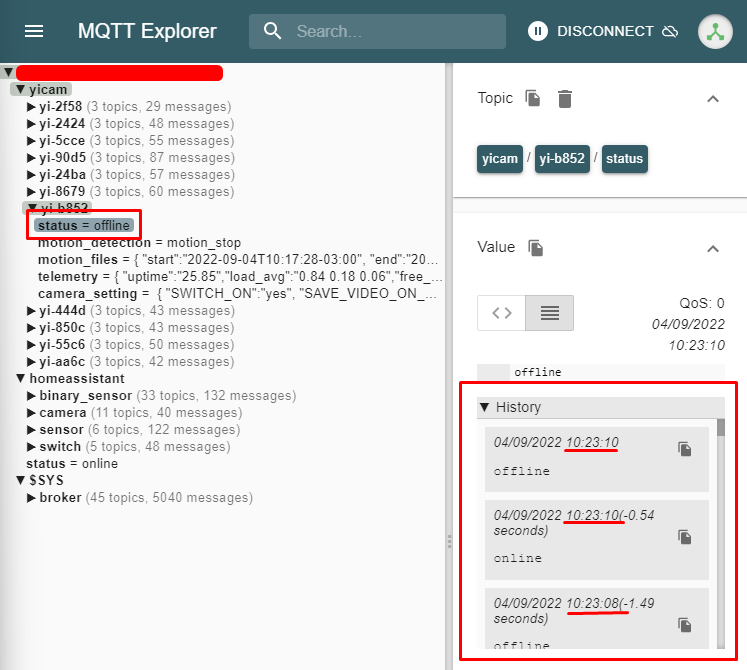
Task: Expand the yi-90d5 node
Action: (x=31, y=158)
